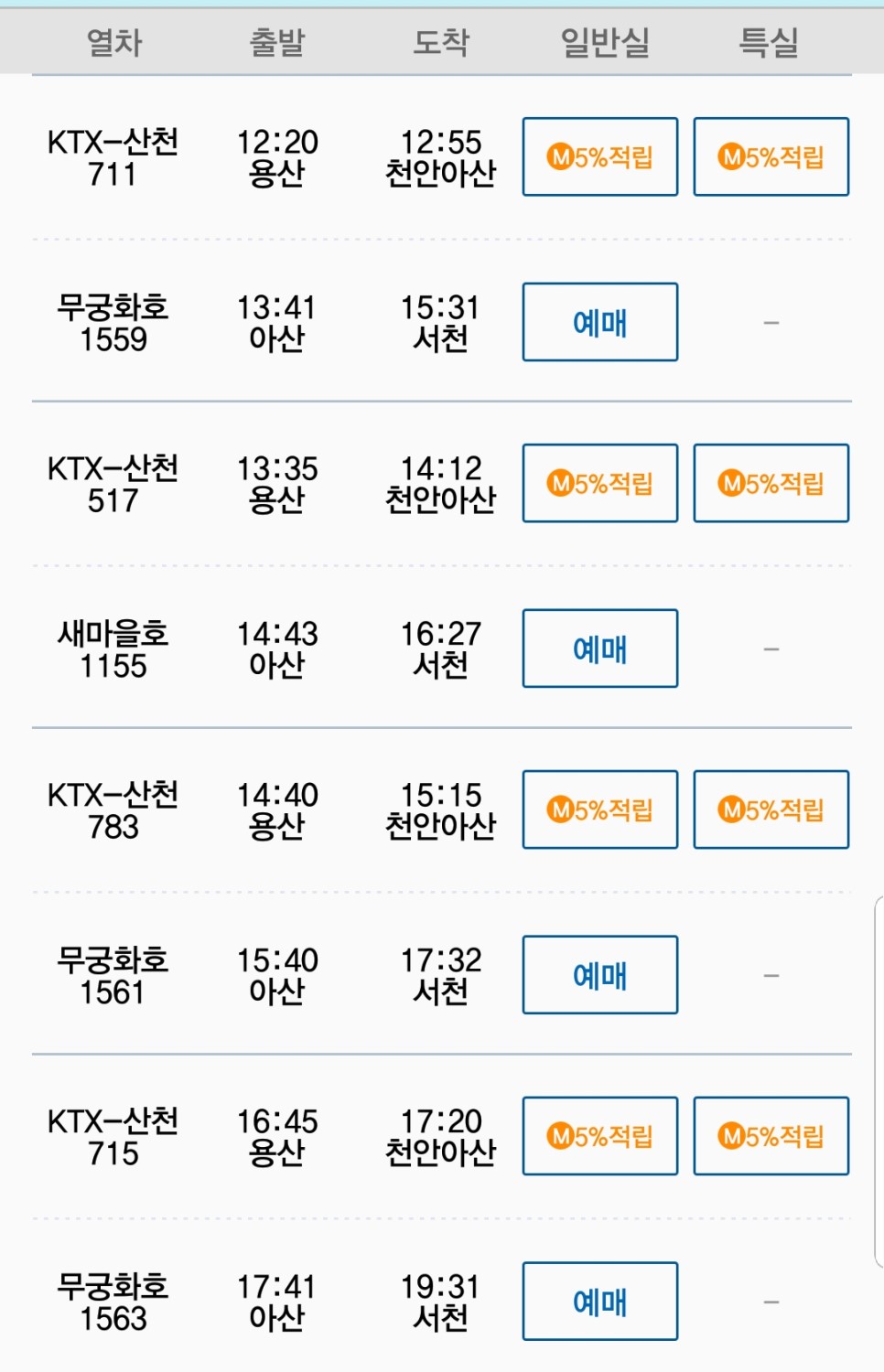Reserve 무궁화호 1563 departing 17:41
Screen dimensions: 884x1372
click(600, 1302)
